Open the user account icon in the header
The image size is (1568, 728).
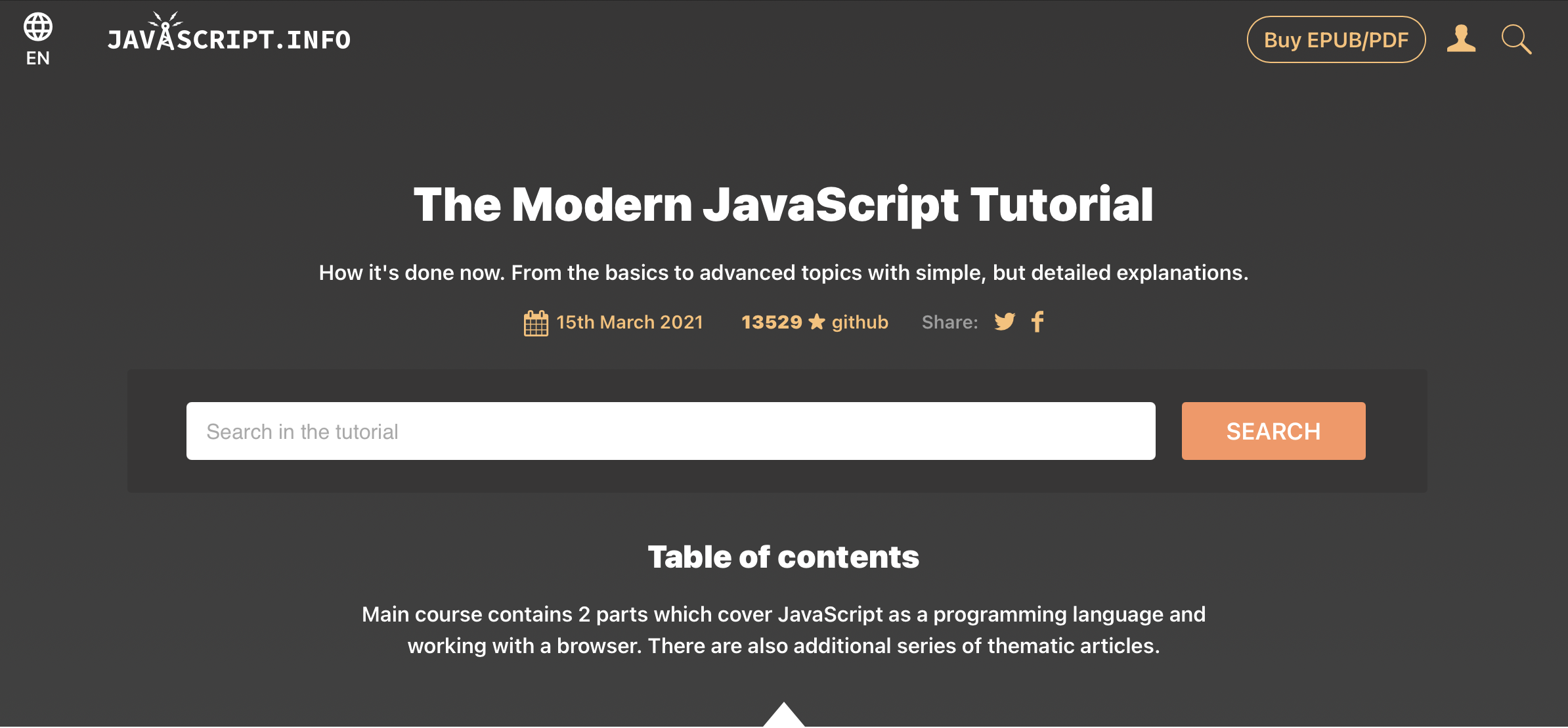coord(1461,39)
